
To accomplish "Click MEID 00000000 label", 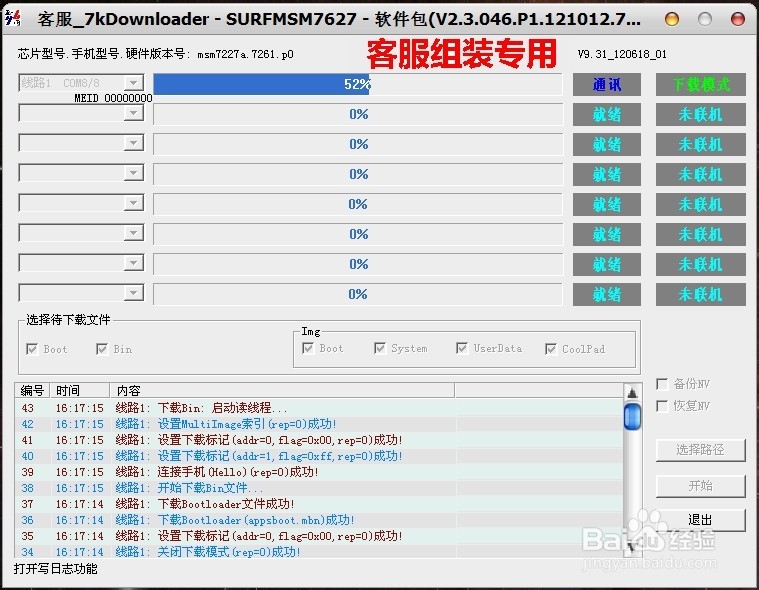I will (113, 98).
